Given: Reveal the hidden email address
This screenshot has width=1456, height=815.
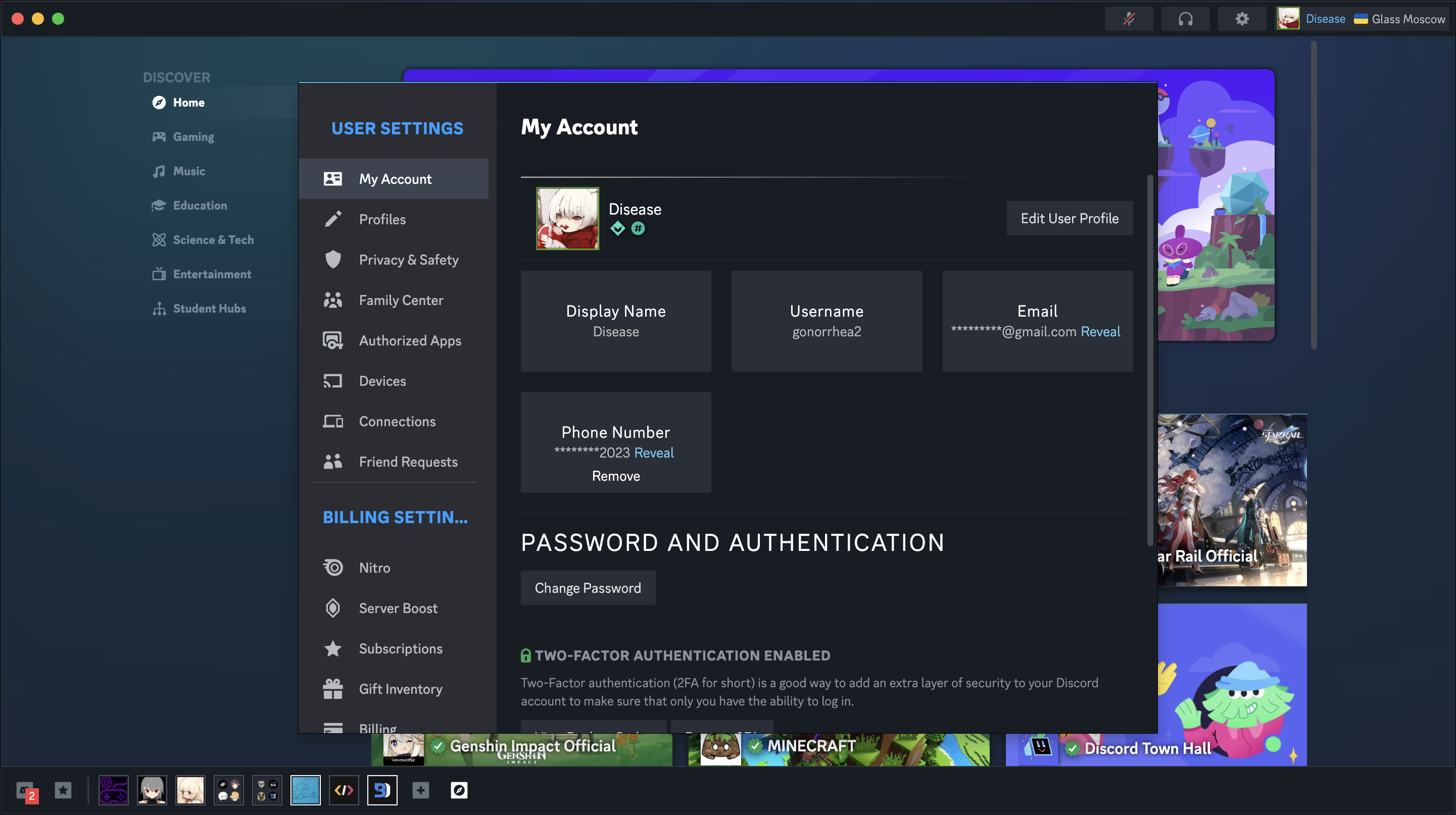Looking at the screenshot, I should click(1100, 332).
